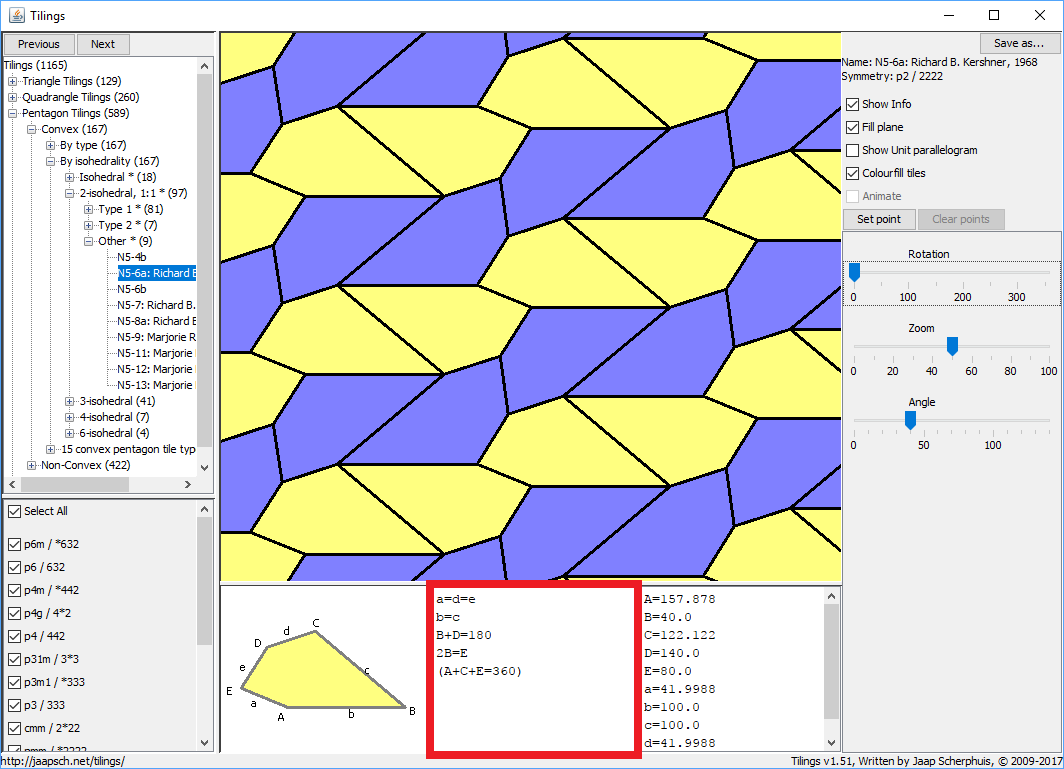The height and width of the screenshot is (769, 1064).
Task: Click info panel scroll-down arrow
Action: [831, 743]
